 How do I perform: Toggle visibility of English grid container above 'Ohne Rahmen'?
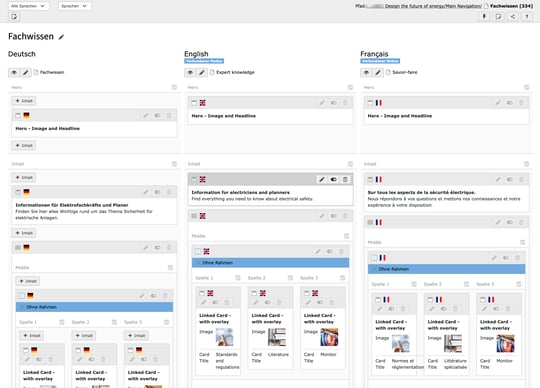click(x=330, y=252)
